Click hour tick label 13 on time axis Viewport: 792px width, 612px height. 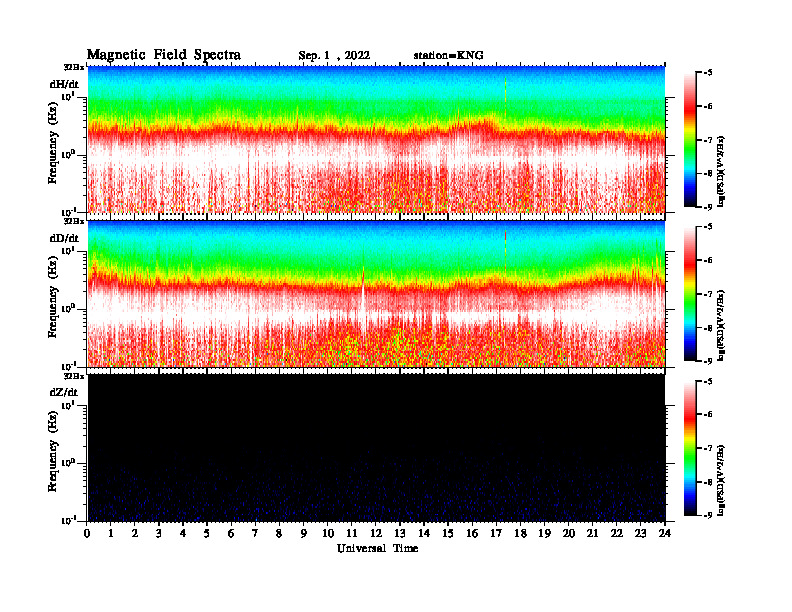tap(400, 533)
